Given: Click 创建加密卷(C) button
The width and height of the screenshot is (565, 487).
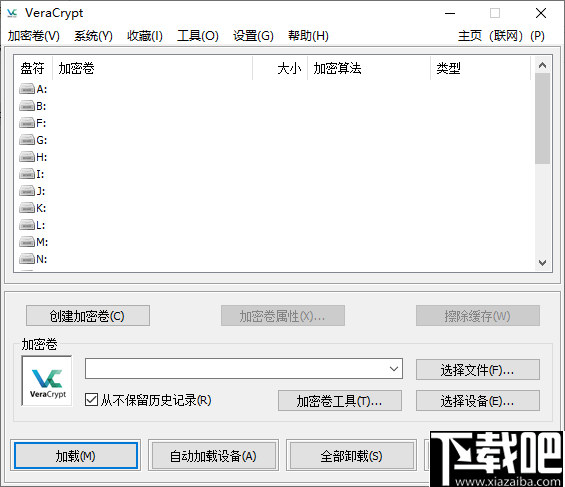Looking at the screenshot, I should tap(88, 316).
